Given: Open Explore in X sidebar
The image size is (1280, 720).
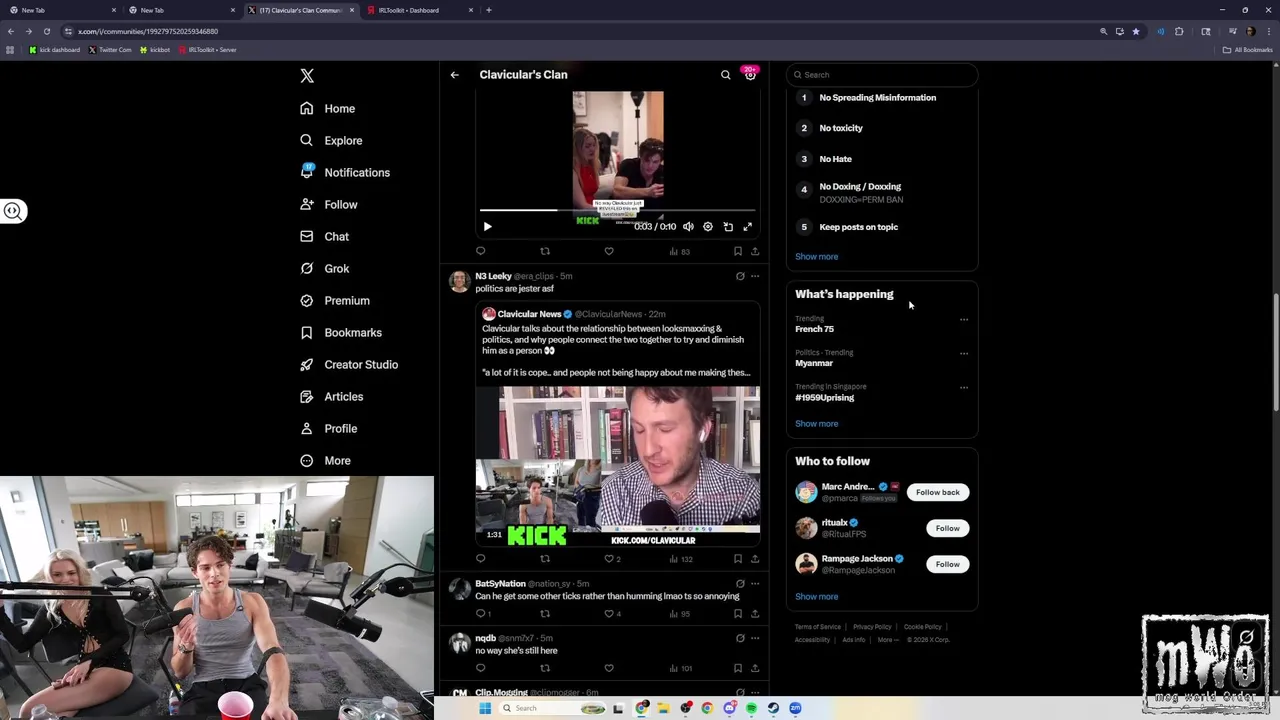Looking at the screenshot, I should point(331,140).
